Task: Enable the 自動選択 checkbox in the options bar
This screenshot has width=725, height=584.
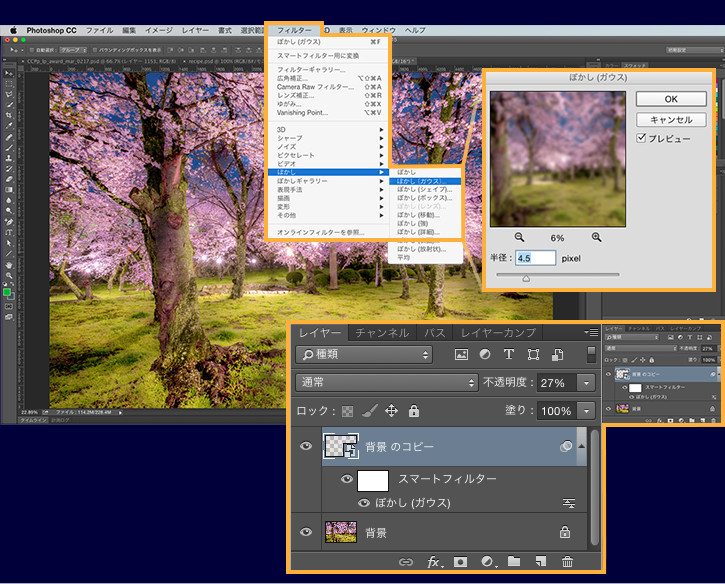Action: coord(32,49)
